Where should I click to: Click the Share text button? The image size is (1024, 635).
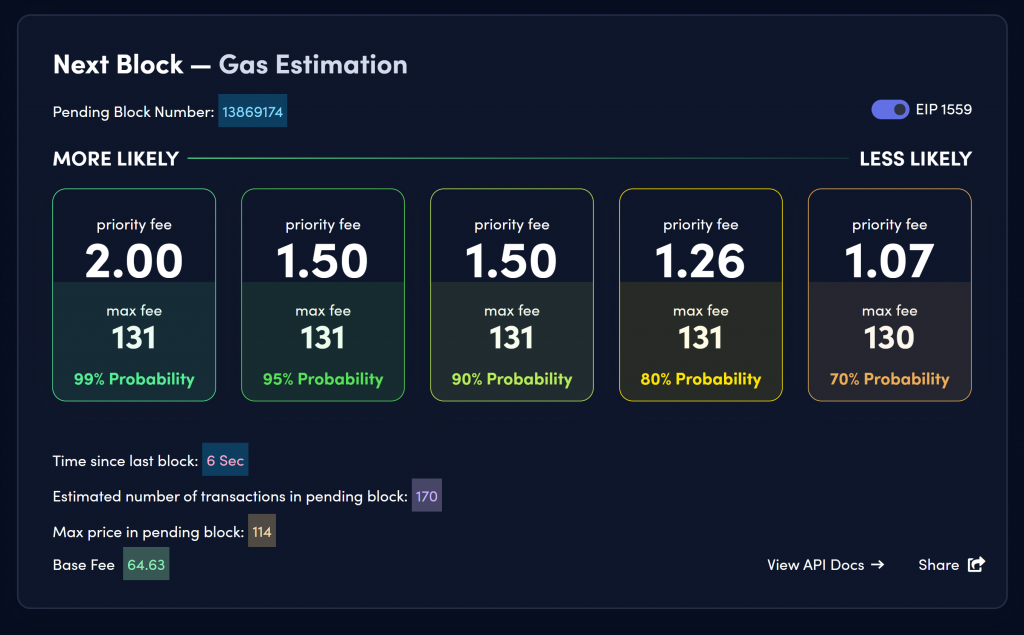click(x=938, y=565)
